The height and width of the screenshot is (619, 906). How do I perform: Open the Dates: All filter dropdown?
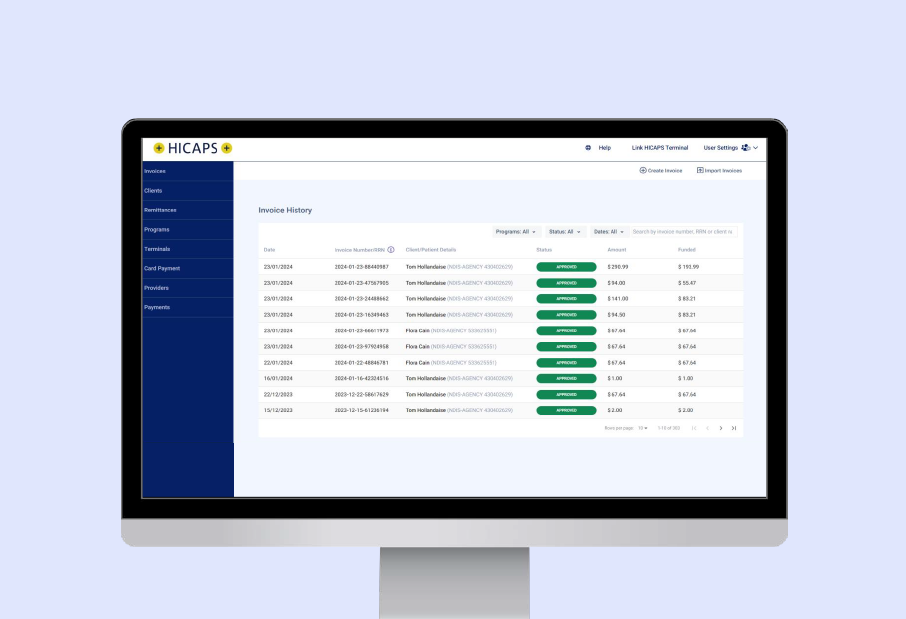click(608, 232)
